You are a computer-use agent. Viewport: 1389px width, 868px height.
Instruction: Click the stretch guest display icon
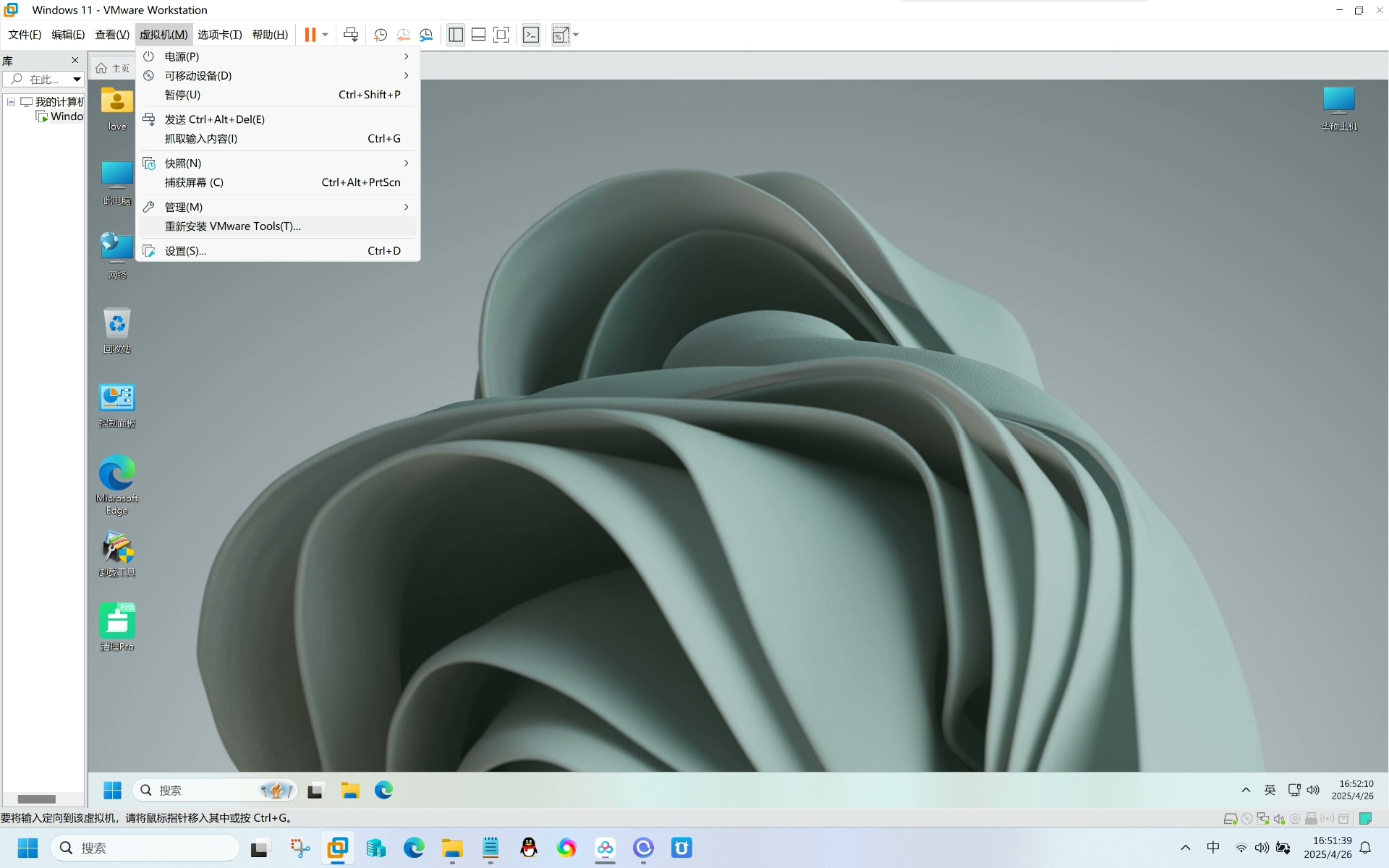(x=561, y=35)
